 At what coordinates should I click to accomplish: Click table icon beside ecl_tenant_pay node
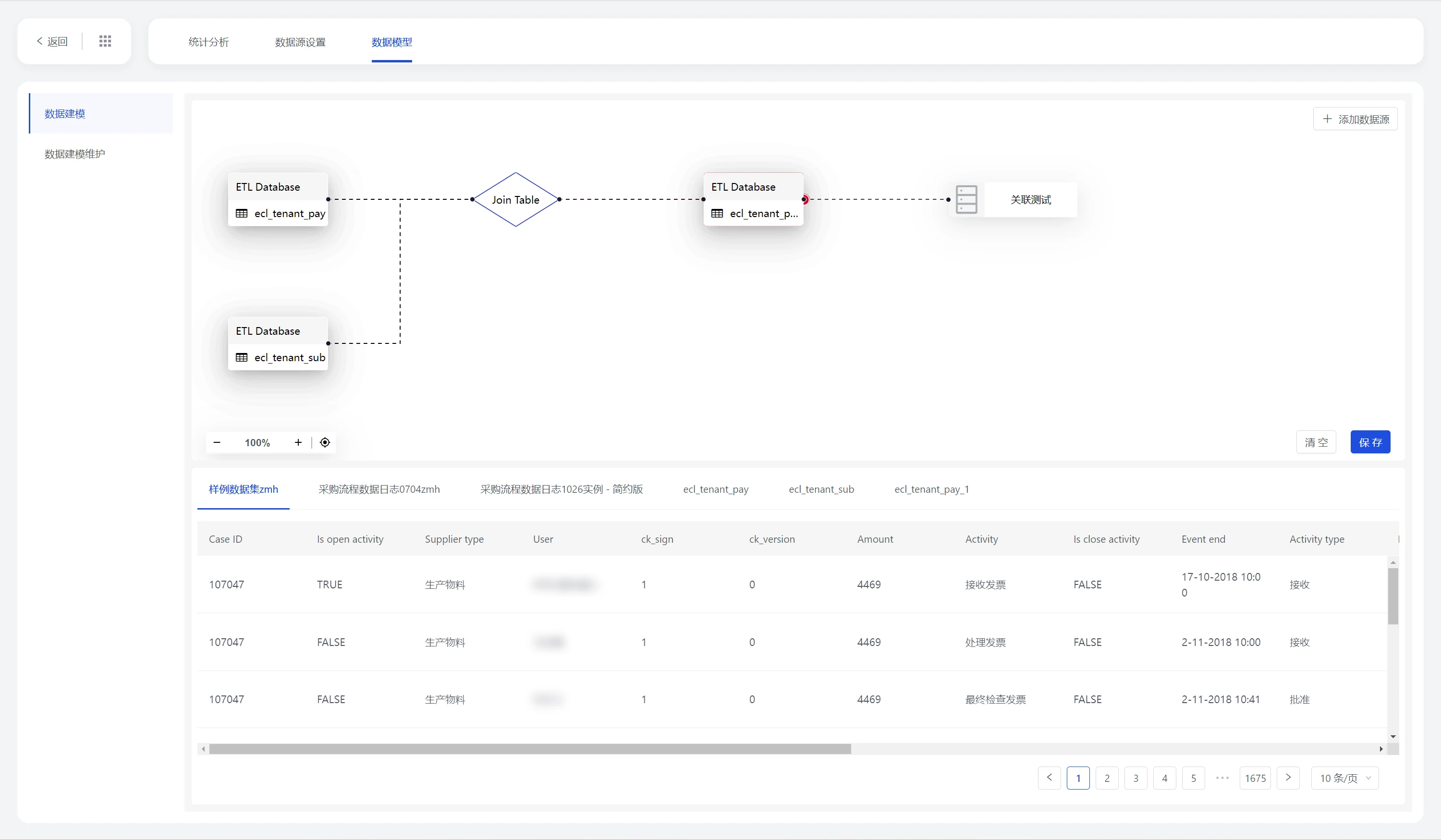click(x=241, y=213)
